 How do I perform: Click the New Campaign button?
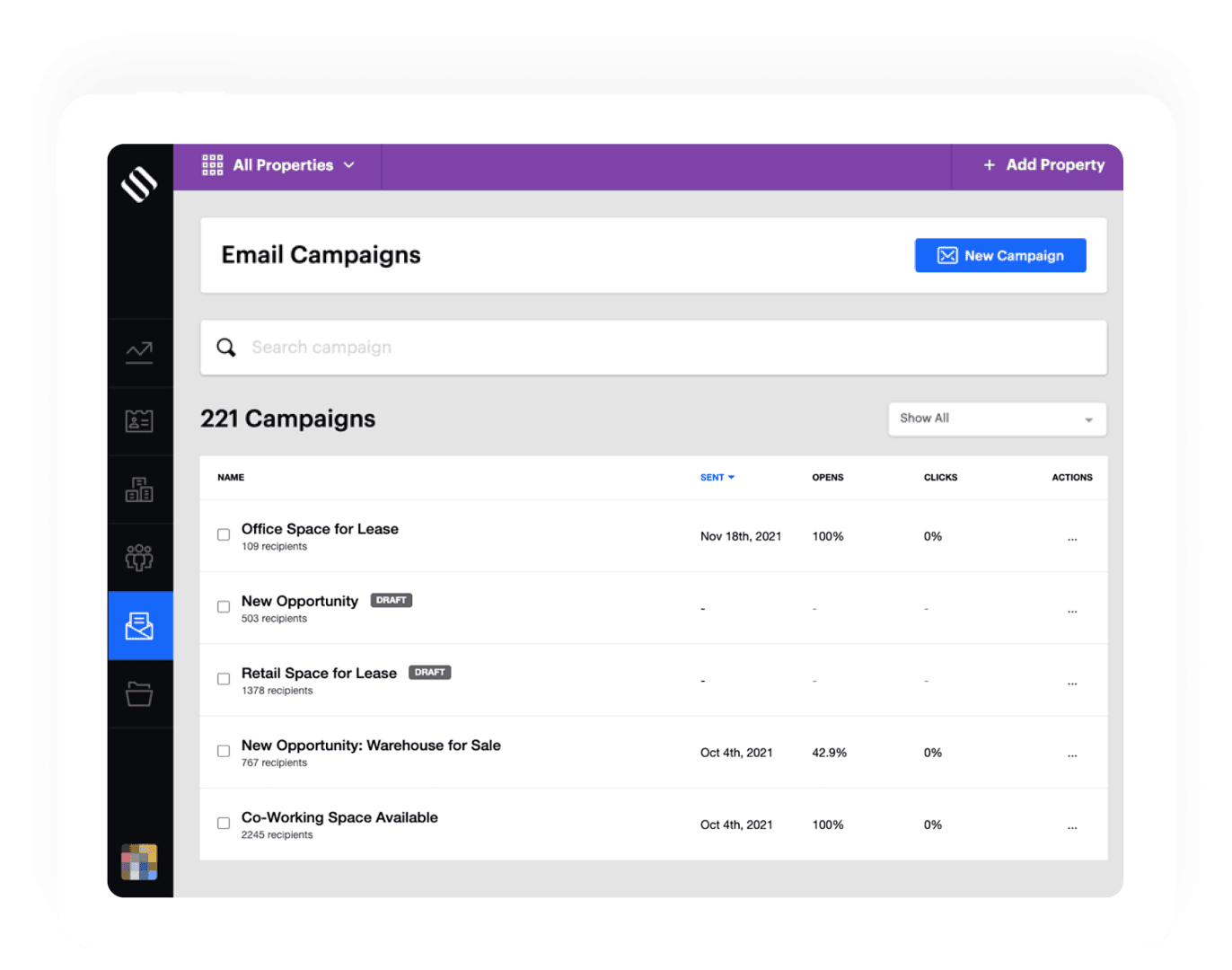pos(1000,255)
